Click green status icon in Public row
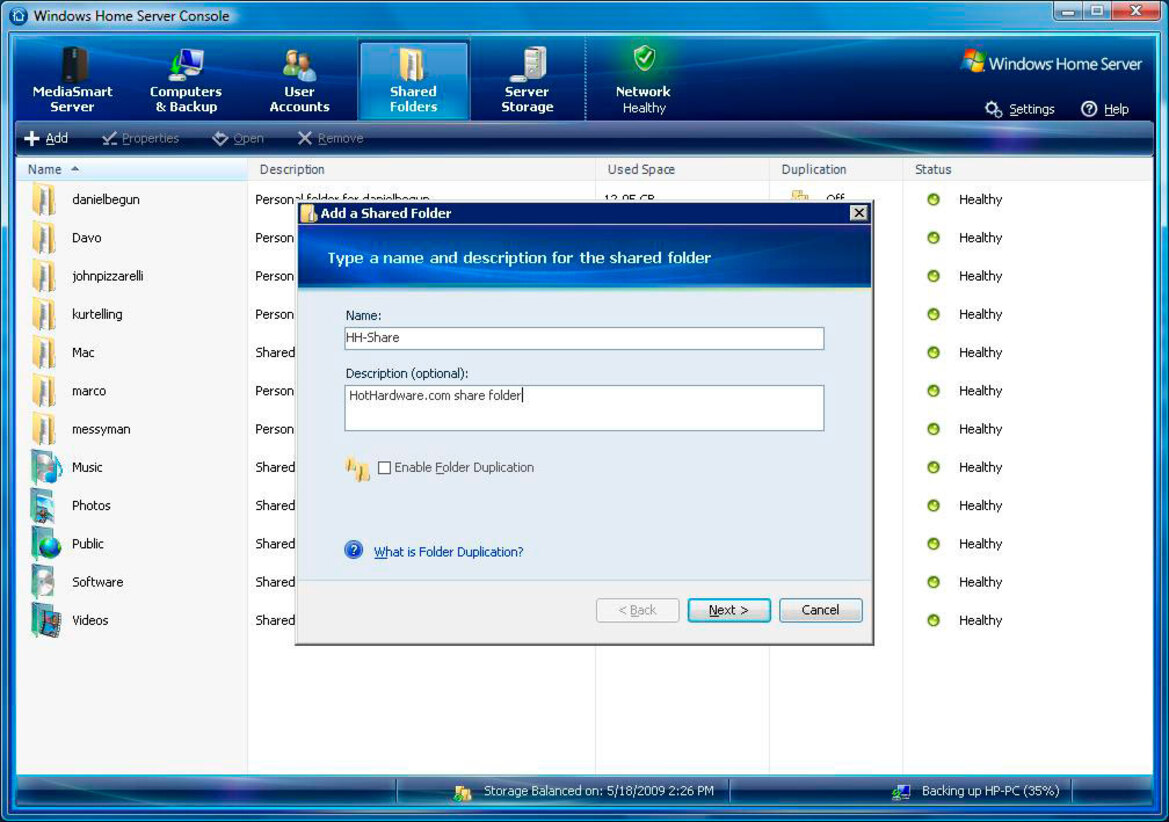Viewport: 1169px width, 822px height. click(x=933, y=544)
